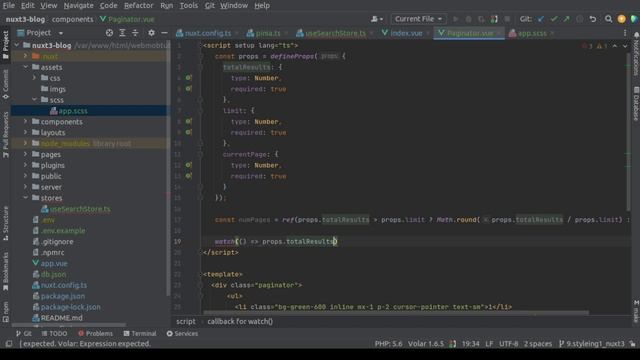Image resolution: width=640 pixels, height=360 pixels.
Task: Collapse the assets folder
Action: pos(26,67)
